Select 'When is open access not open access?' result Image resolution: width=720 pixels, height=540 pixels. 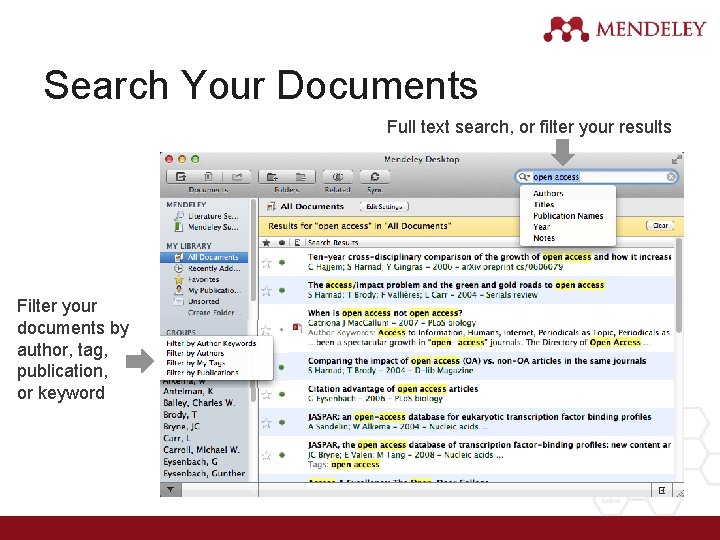click(467, 328)
